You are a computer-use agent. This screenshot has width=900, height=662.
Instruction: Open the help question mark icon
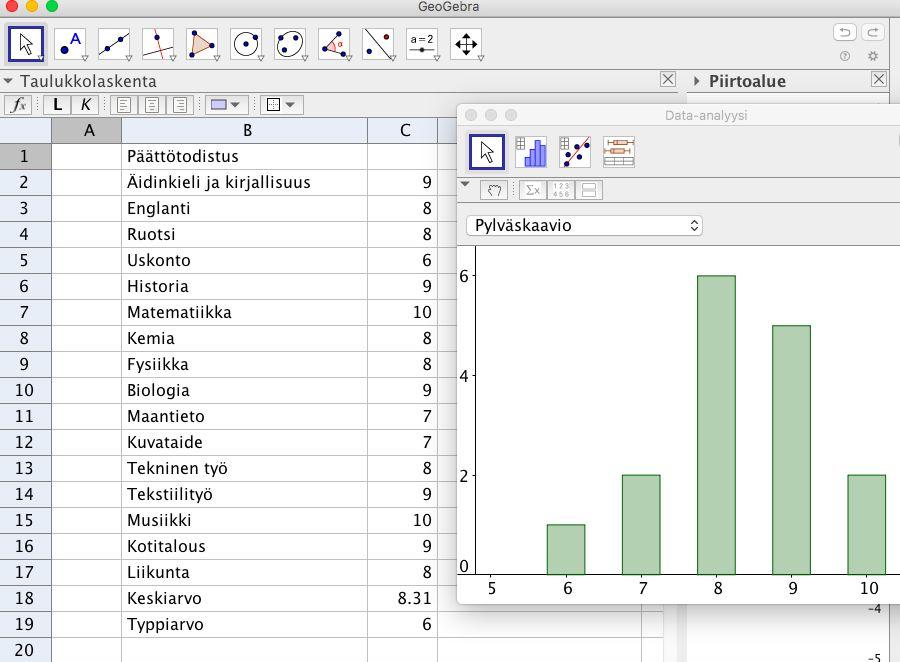pos(845,56)
